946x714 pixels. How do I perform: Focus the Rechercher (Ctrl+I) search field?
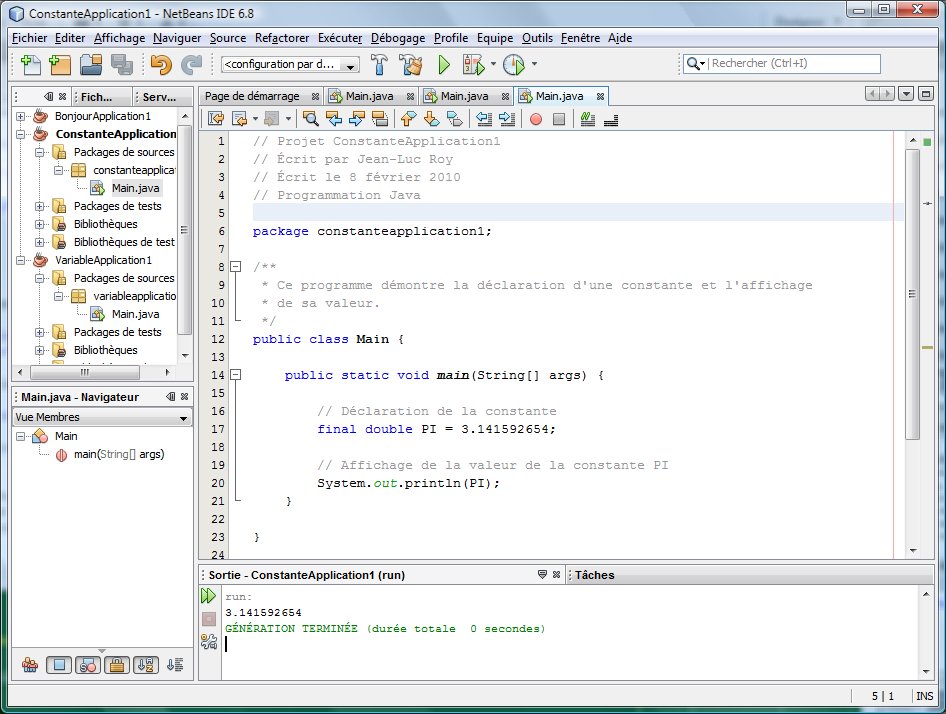tap(795, 63)
